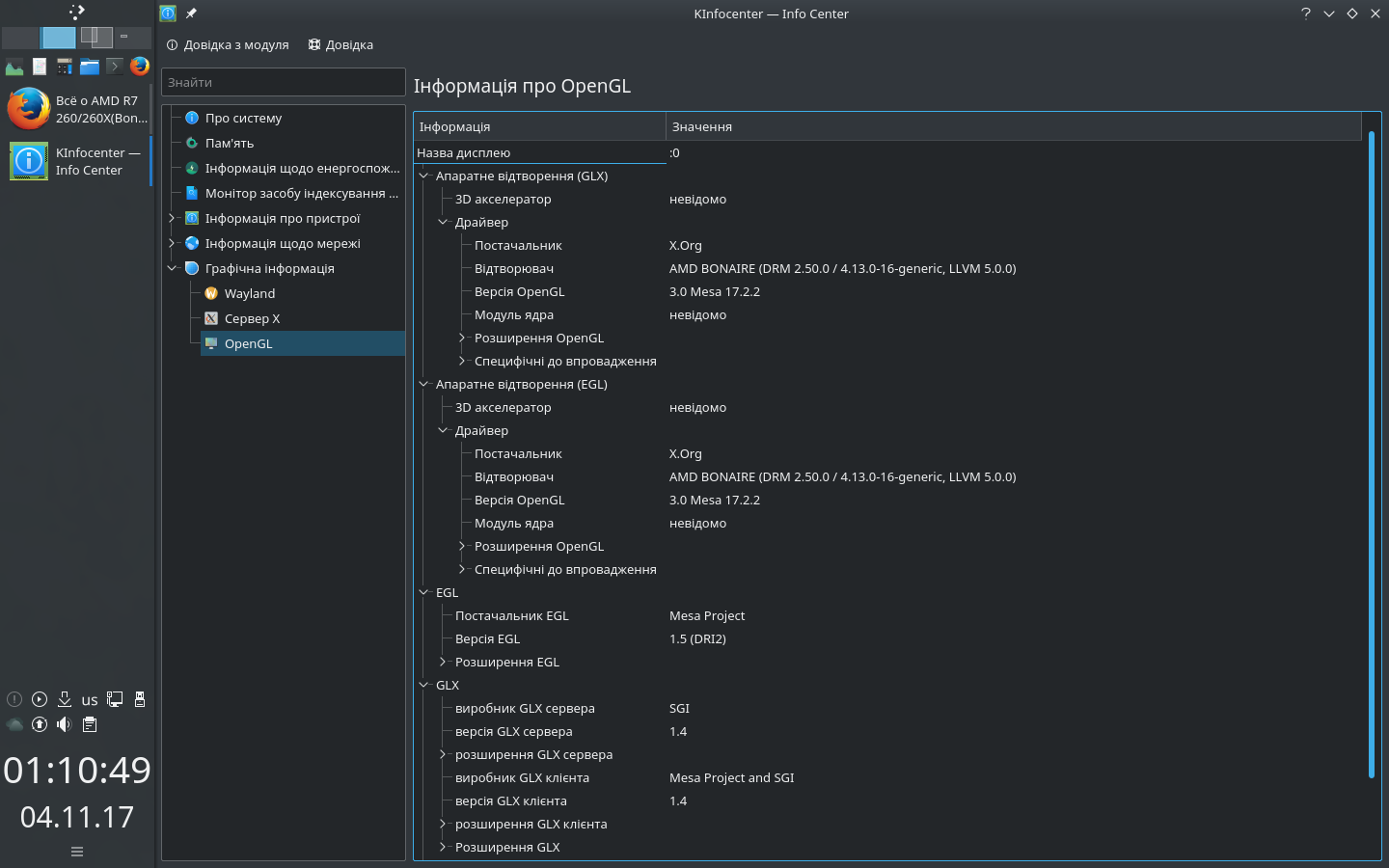Collapse the Графічна інформація sidebar category
The image size is (1389, 868).
tap(172, 269)
